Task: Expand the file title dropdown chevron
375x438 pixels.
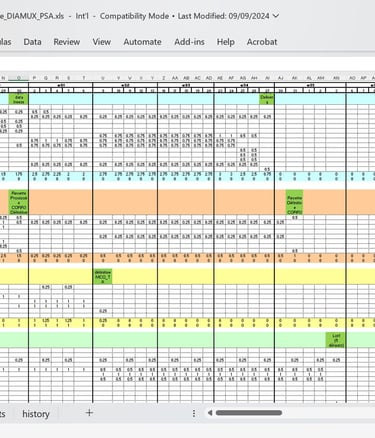Action: 276,16
